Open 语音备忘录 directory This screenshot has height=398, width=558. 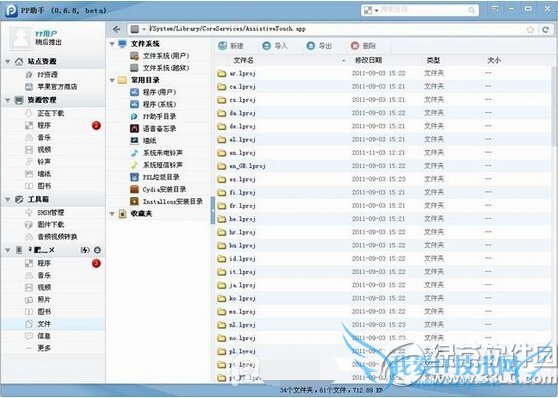pos(154,129)
